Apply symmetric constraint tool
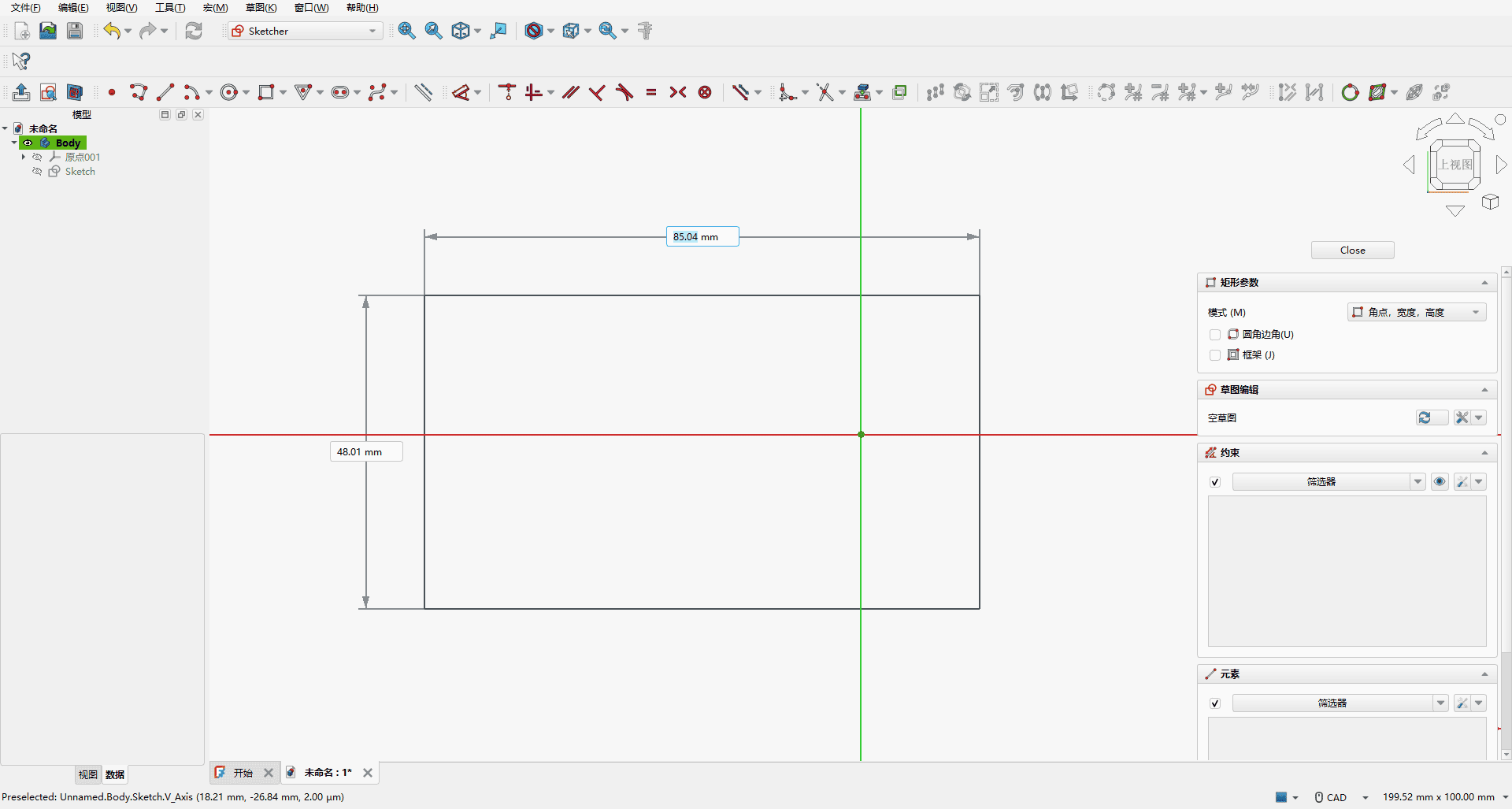Screen dimensions: 1512x809 point(678,92)
